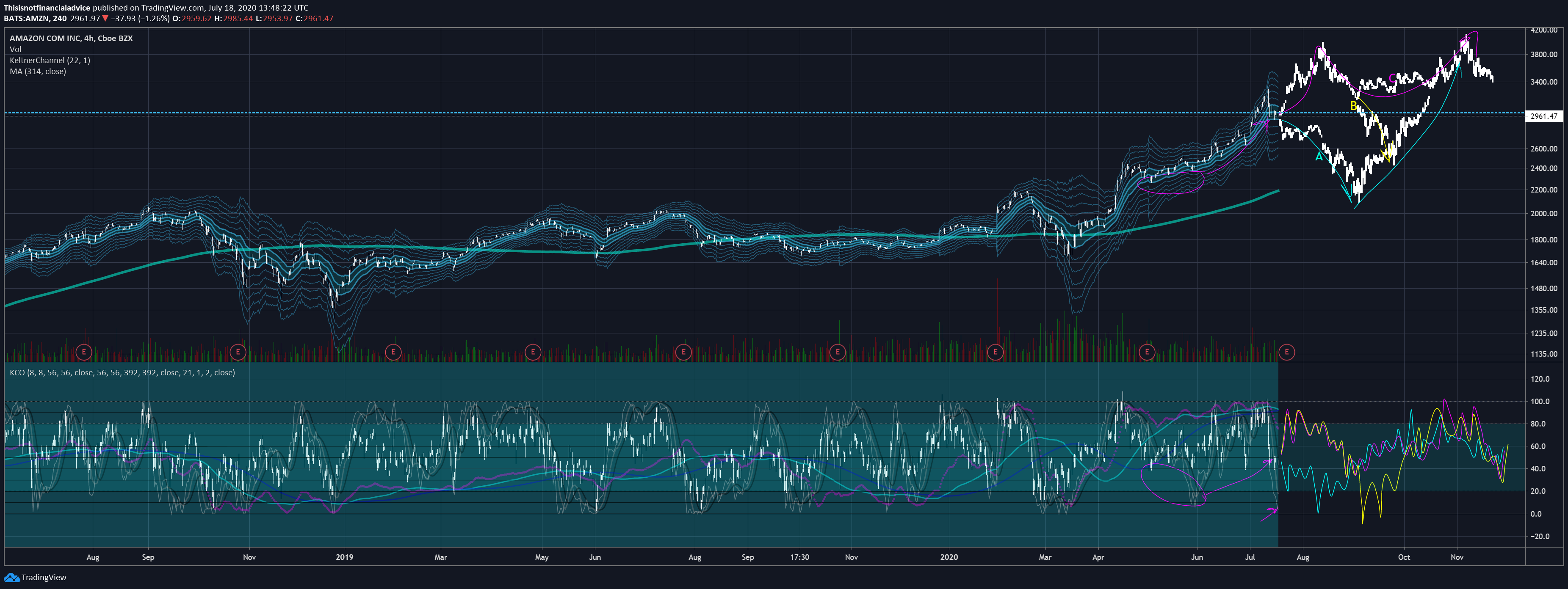Click the yellow letter B annotation on chart
1568x589 pixels.
tap(1353, 106)
